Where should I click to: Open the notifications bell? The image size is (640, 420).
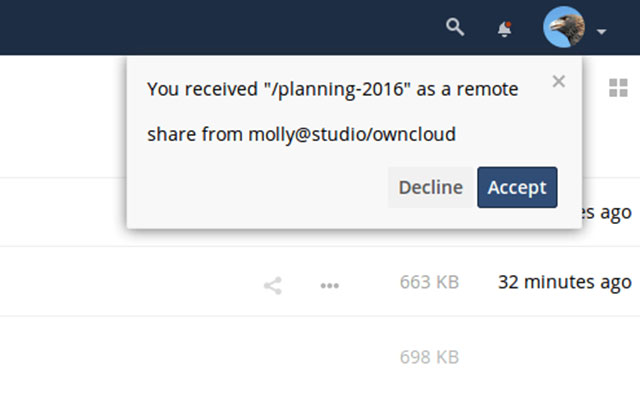[504, 29]
